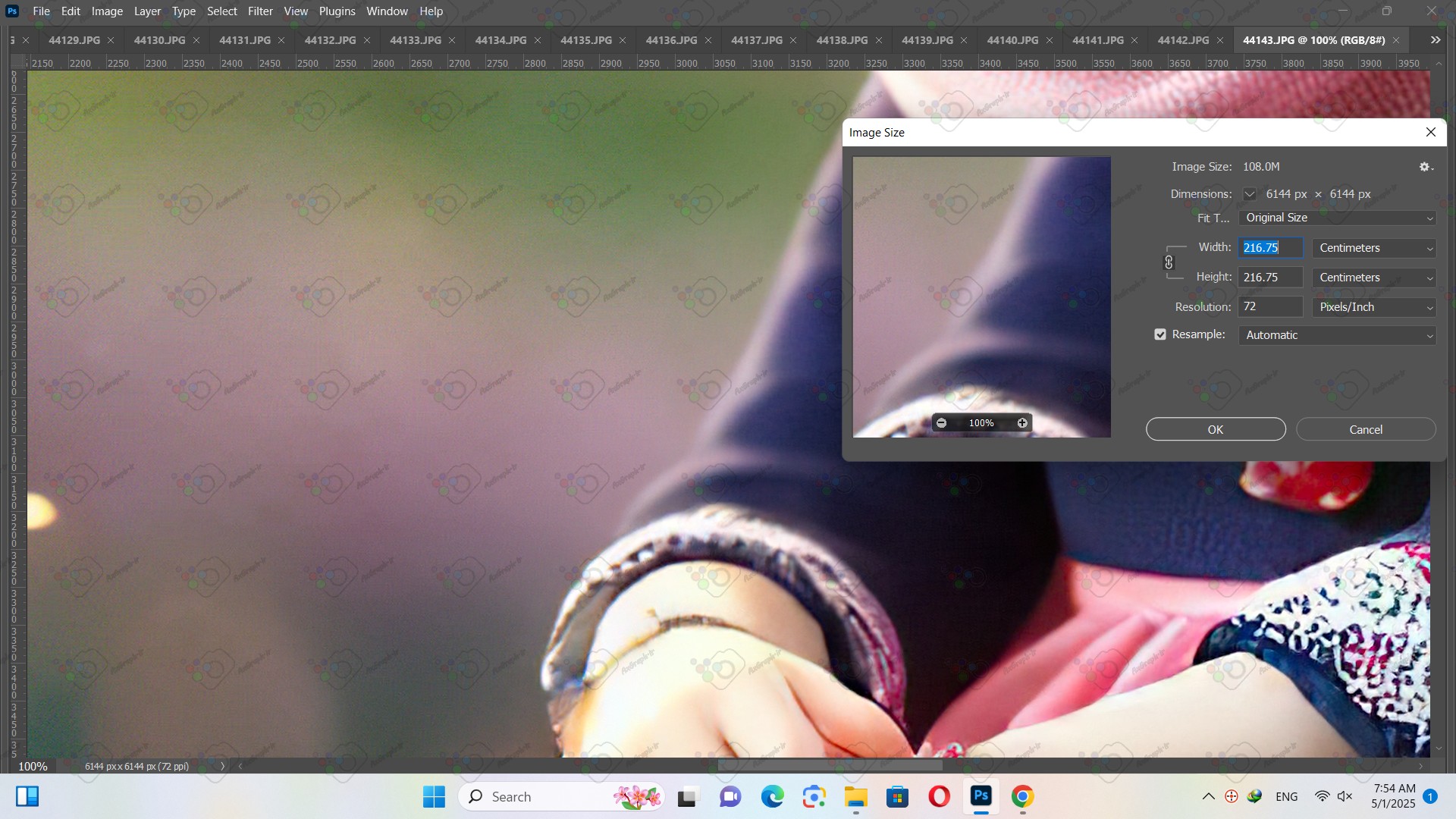Open the Fit To Original Size dropdown

pyautogui.click(x=1337, y=218)
